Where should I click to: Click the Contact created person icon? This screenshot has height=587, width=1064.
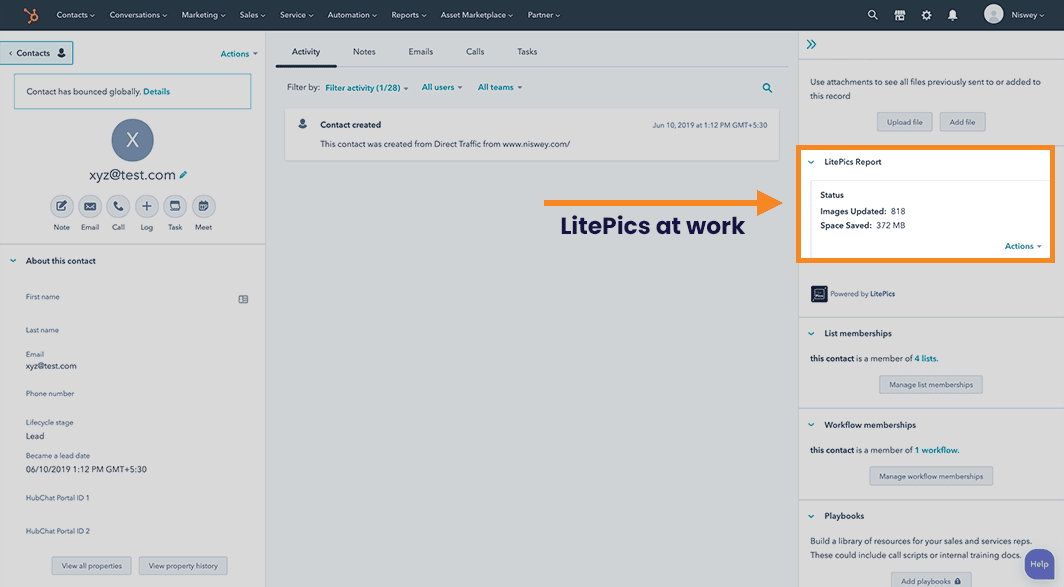[303, 124]
